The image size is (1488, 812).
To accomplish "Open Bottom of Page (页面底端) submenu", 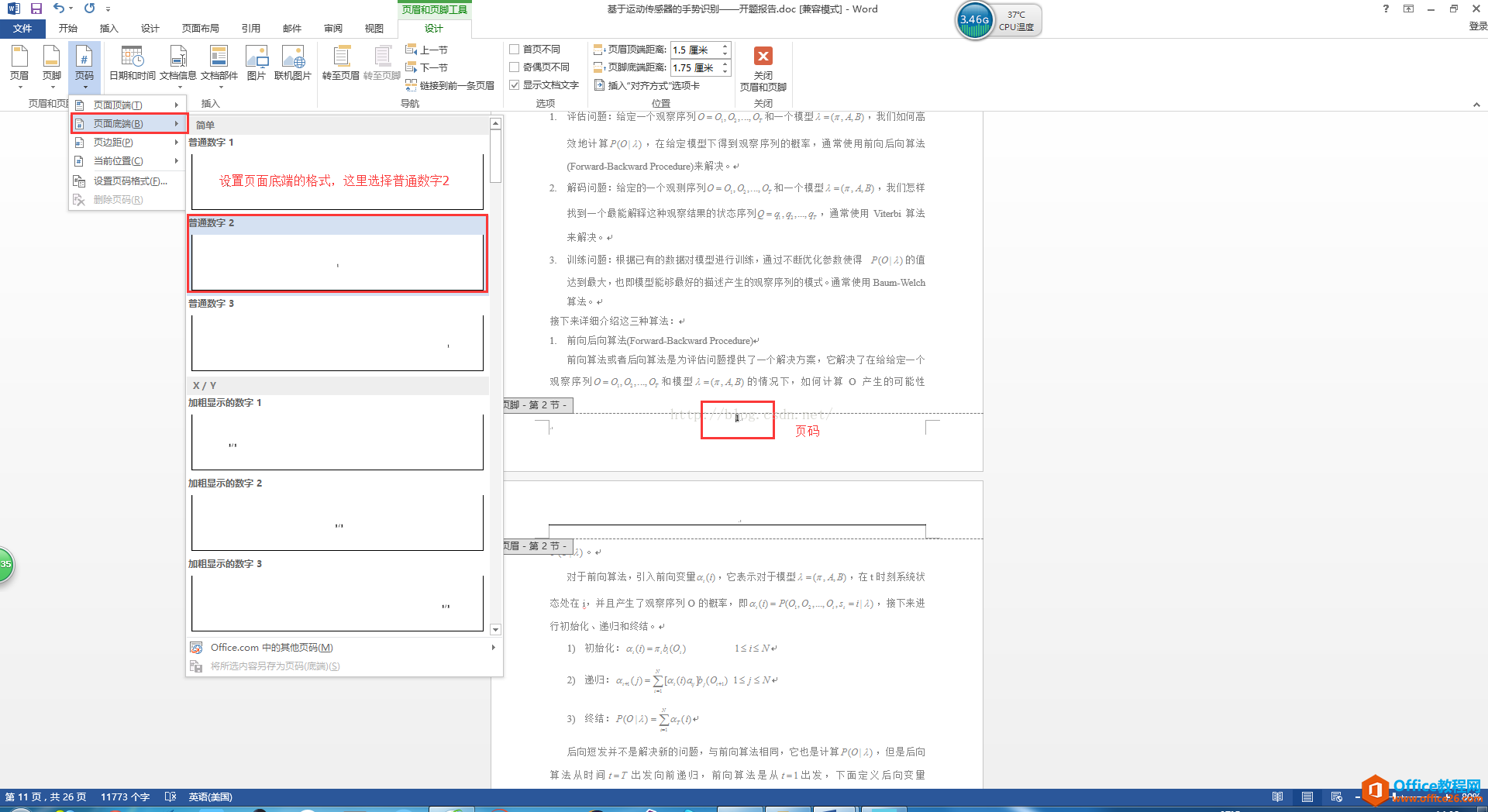I will click(128, 123).
